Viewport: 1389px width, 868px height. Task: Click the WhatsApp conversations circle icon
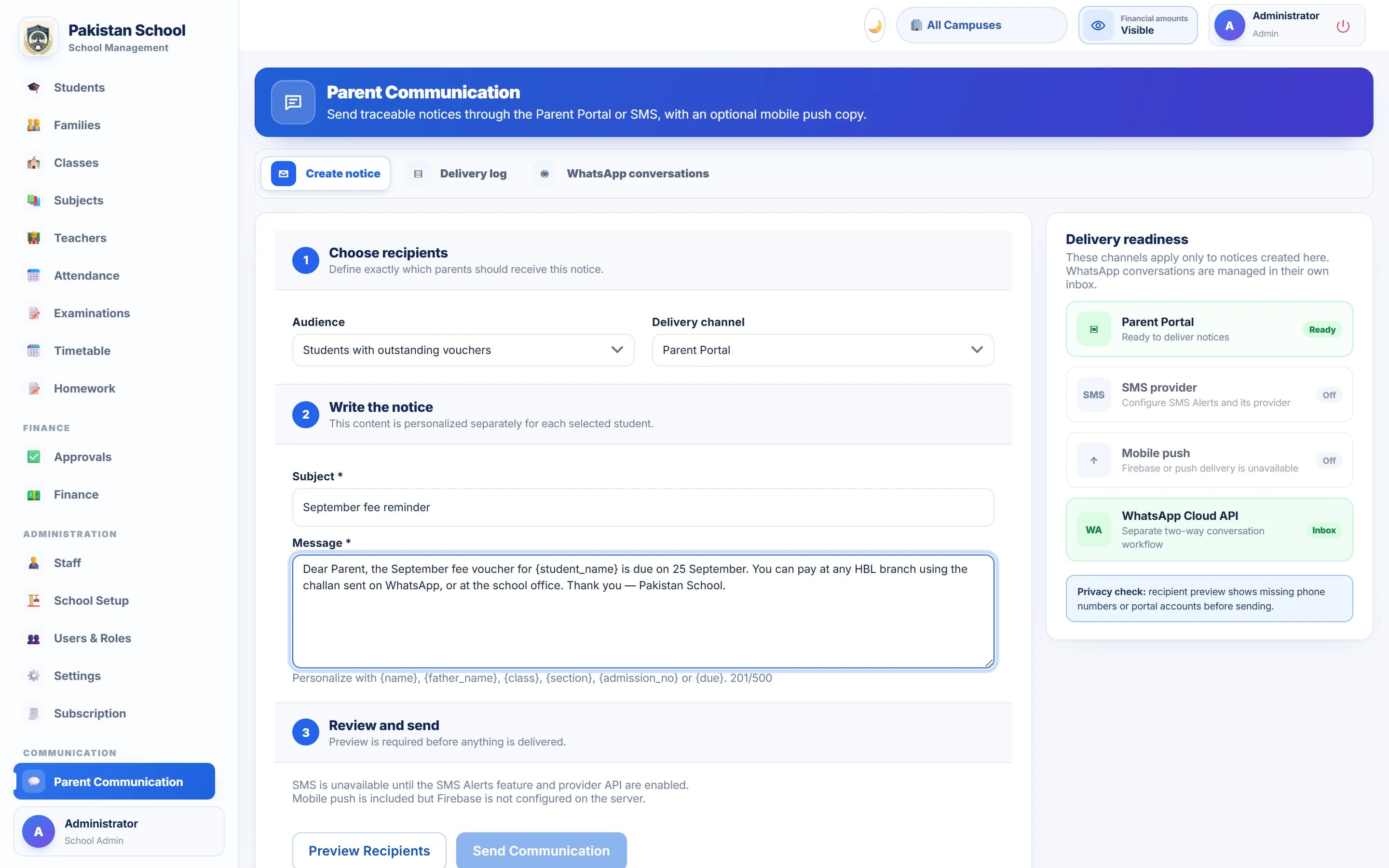[x=545, y=174]
